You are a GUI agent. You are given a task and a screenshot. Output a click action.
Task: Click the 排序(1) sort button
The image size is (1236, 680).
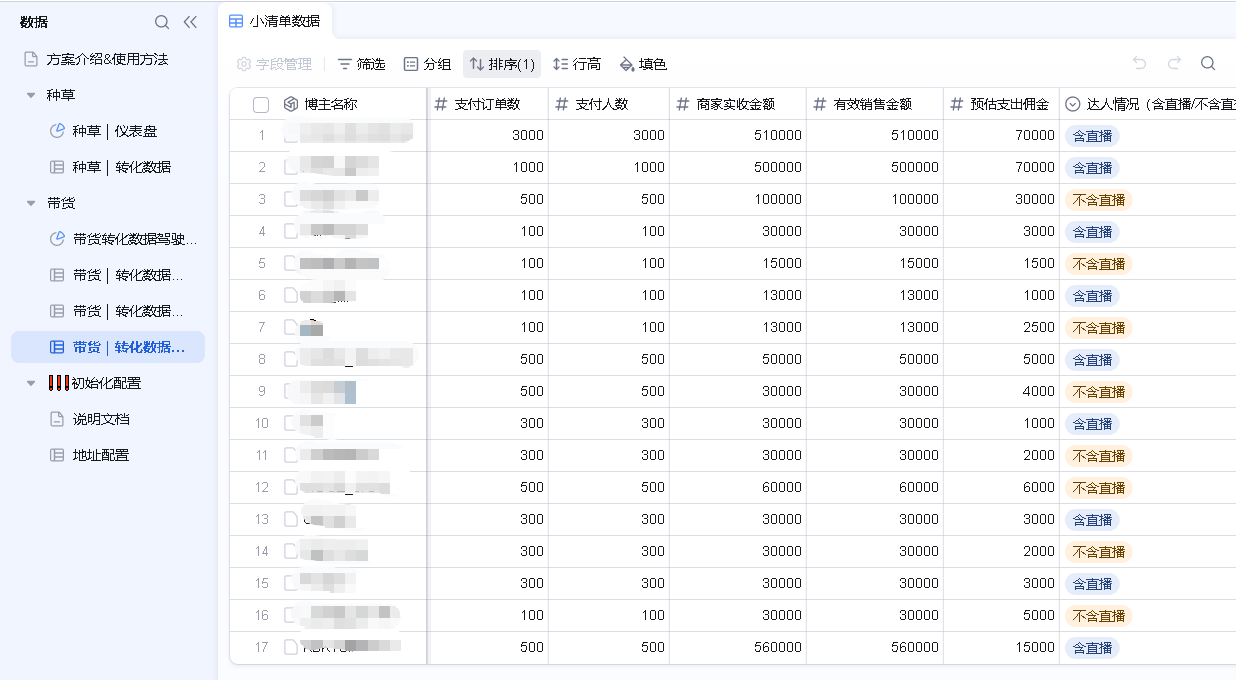(x=502, y=64)
